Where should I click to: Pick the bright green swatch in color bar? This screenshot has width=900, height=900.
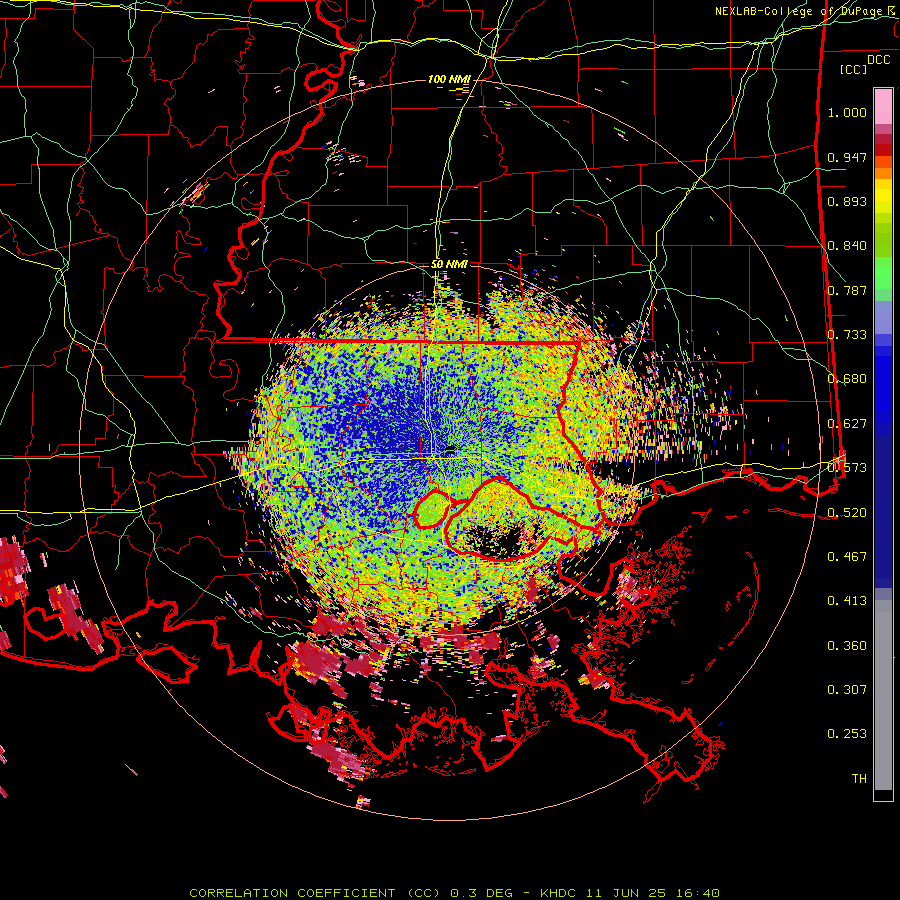tap(883, 273)
